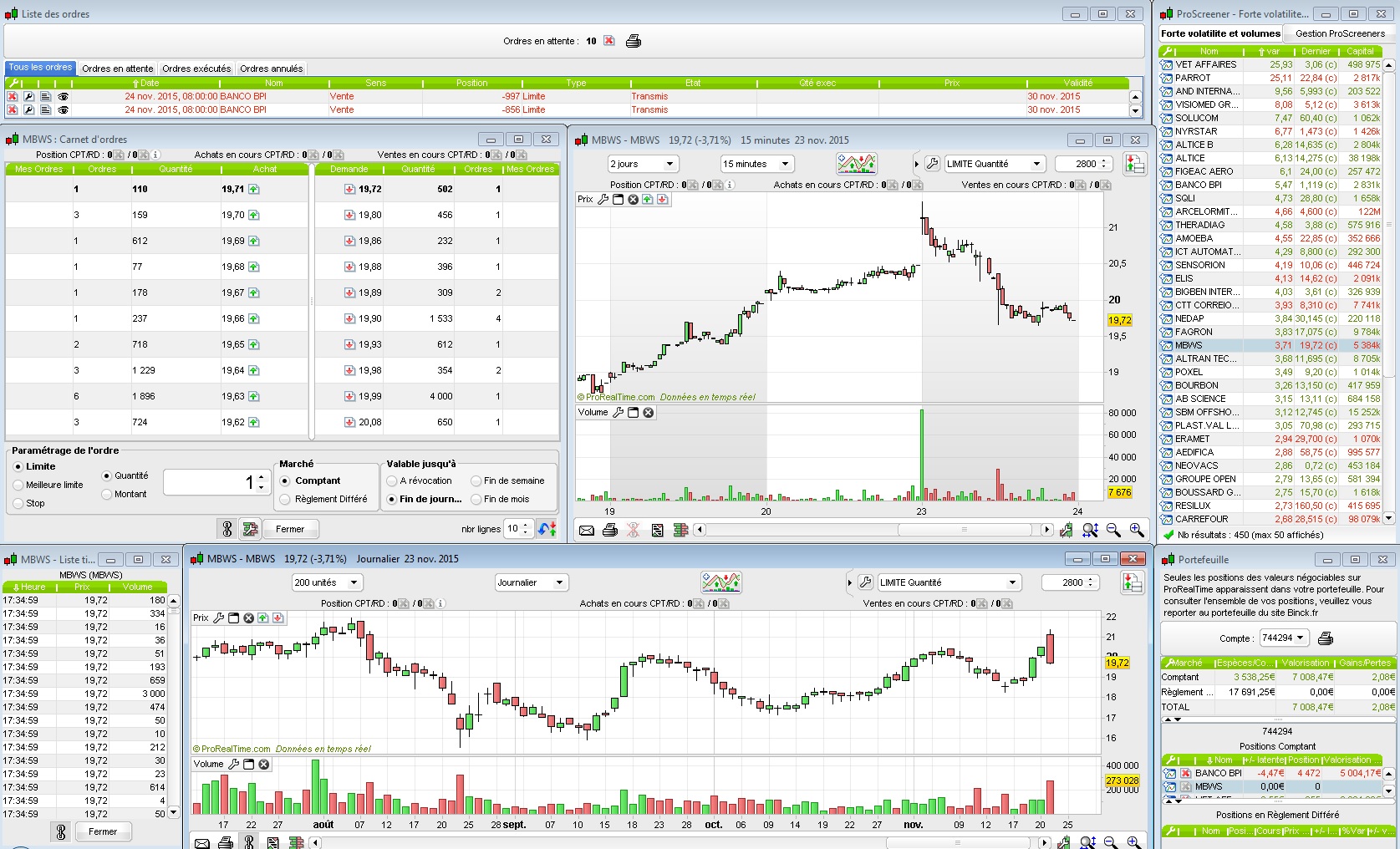Open order settings wrench in 15 minutes chart
This screenshot has height=849, width=1400.
[x=933, y=164]
